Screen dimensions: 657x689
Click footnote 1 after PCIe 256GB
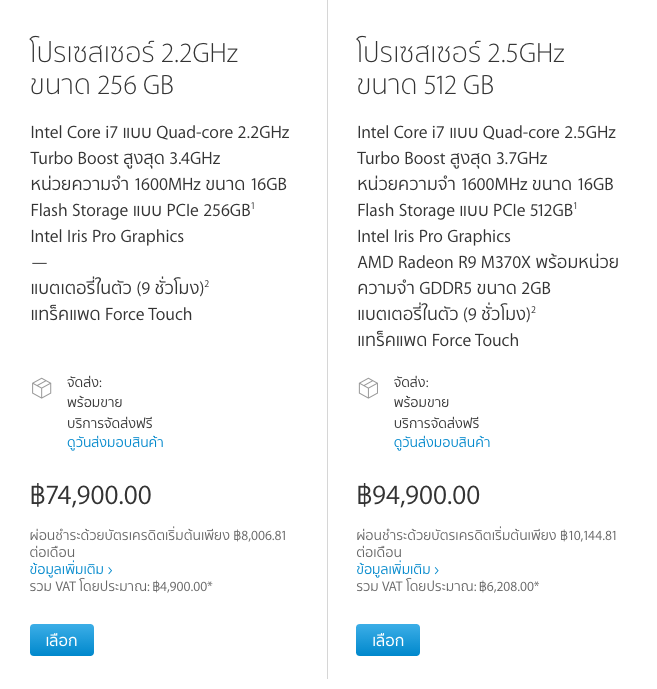[x=253, y=205]
